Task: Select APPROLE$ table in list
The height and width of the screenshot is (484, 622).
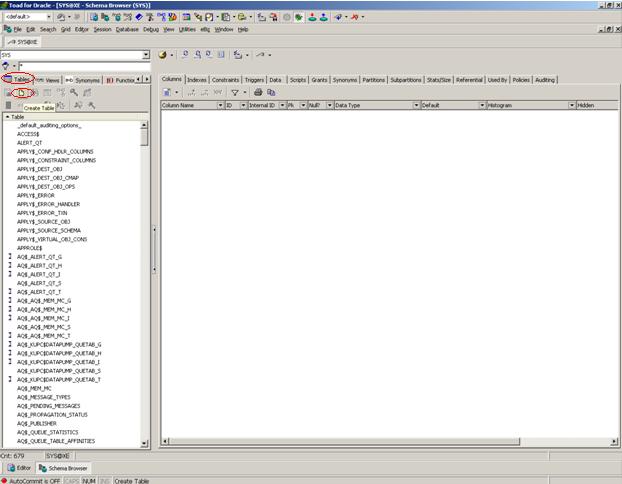Action: pyautogui.click(x=29, y=248)
